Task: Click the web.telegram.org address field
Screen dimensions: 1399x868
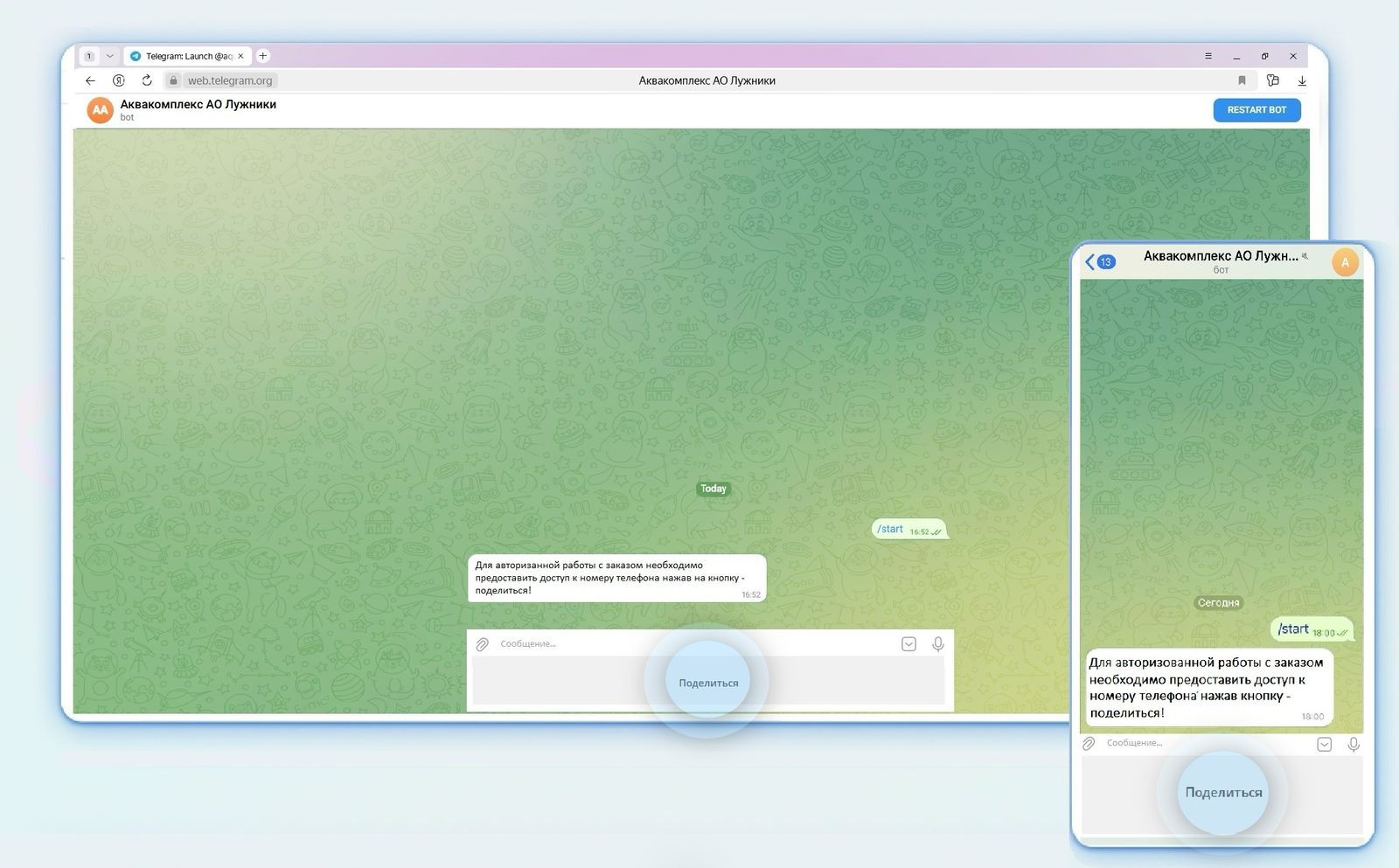Action: click(230, 80)
